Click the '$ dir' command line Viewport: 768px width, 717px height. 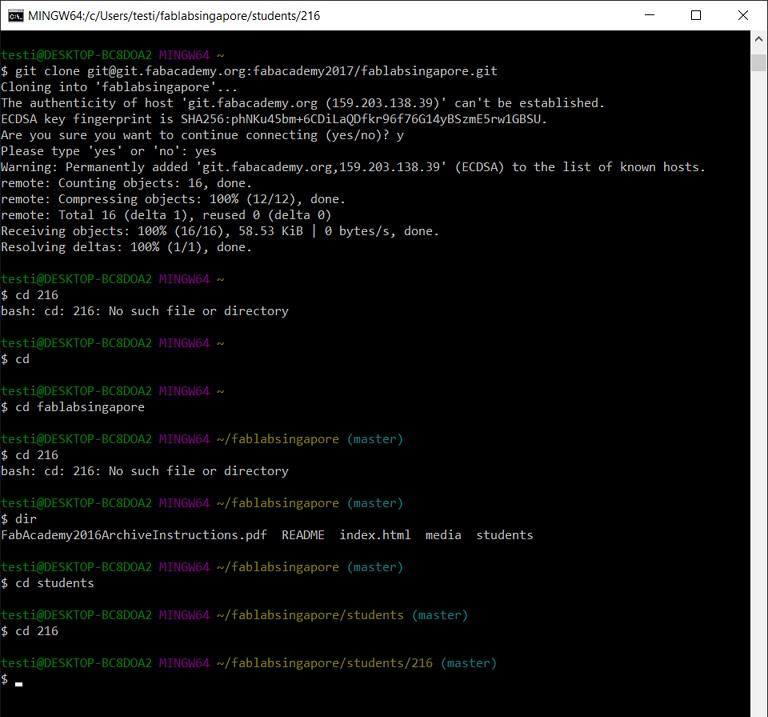tap(19, 519)
